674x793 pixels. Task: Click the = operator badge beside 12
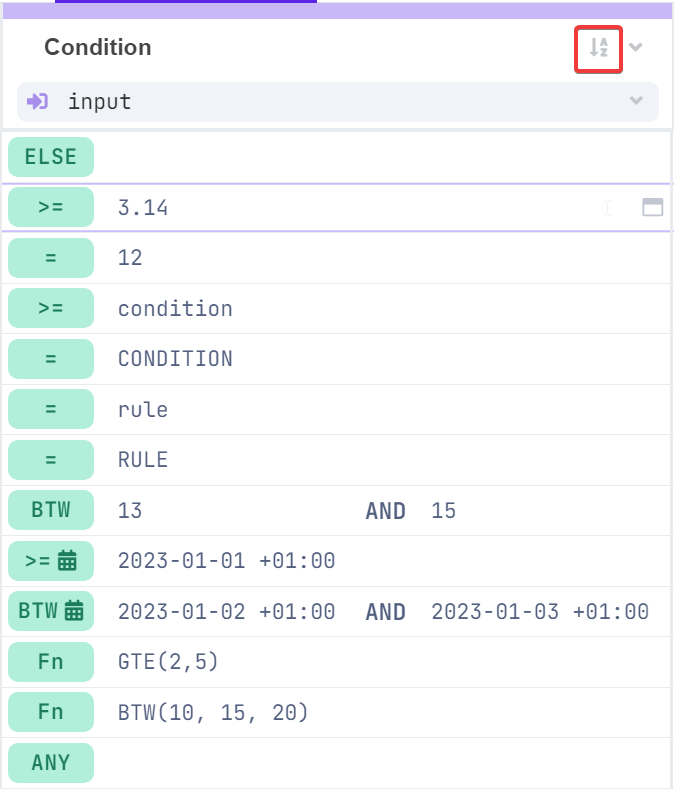pyautogui.click(x=51, y=258)
